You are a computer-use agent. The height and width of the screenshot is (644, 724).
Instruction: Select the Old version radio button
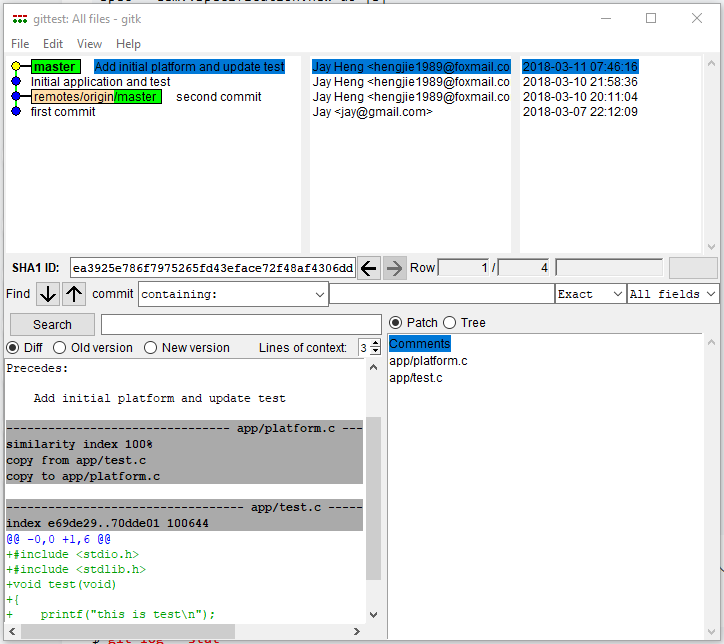(x=59, y=348)
